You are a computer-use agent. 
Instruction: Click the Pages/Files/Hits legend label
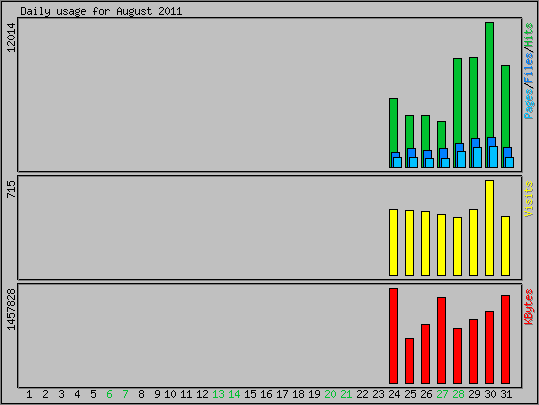[x=529, y=71]
